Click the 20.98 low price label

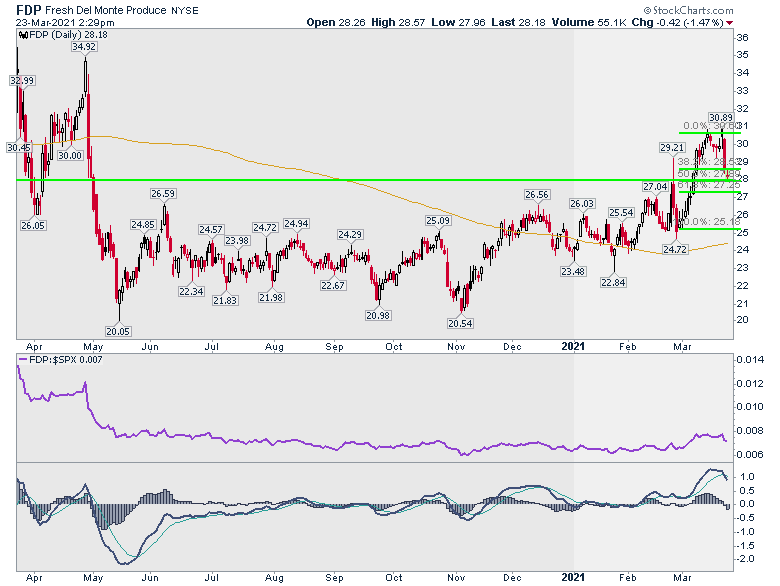coord(378,315)
